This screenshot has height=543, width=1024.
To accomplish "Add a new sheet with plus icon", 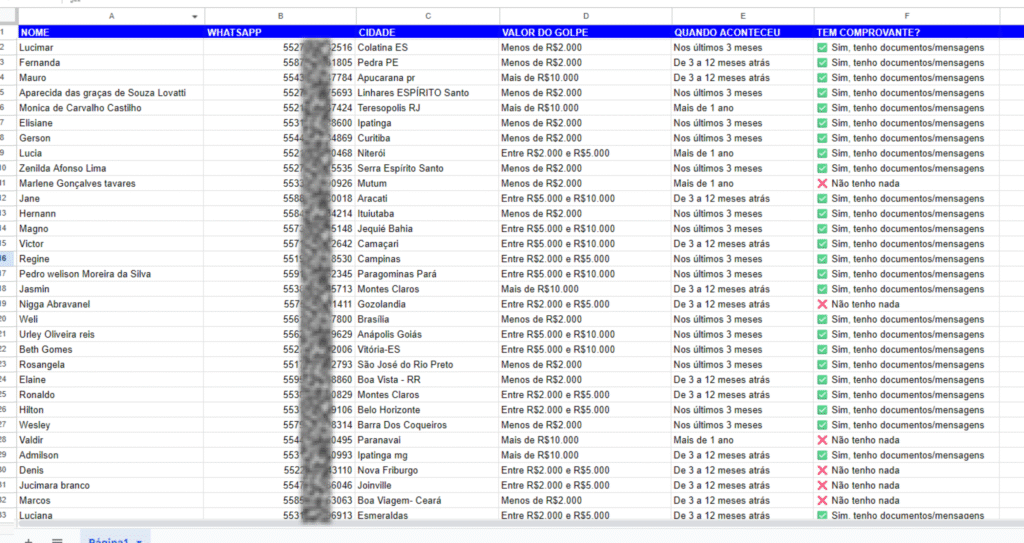I will click(28, 540).
